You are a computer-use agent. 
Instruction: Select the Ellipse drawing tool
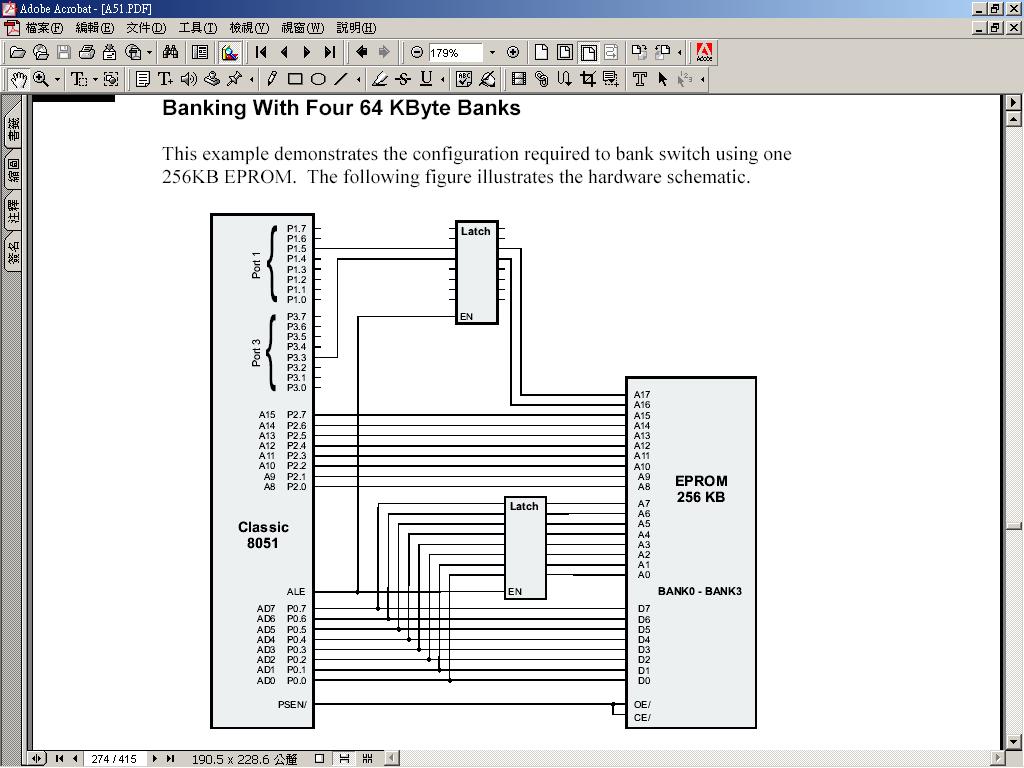318,80
